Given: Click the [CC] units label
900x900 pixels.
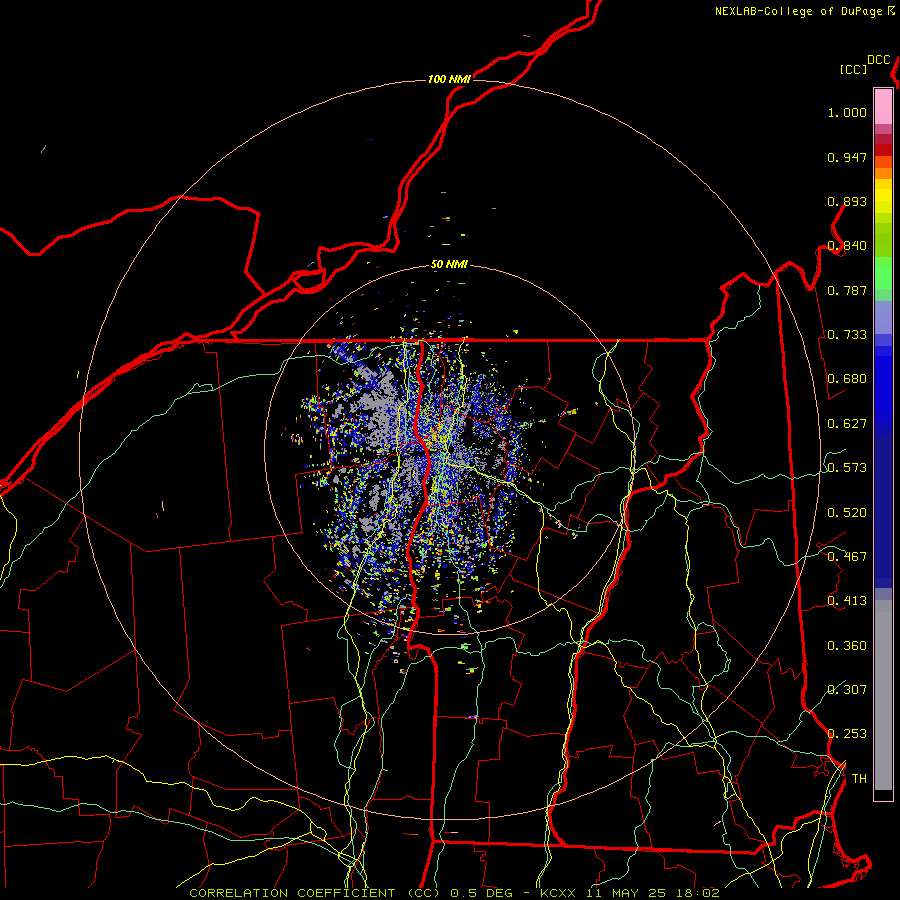Looking at the screenshot, I should click(854, 69).
